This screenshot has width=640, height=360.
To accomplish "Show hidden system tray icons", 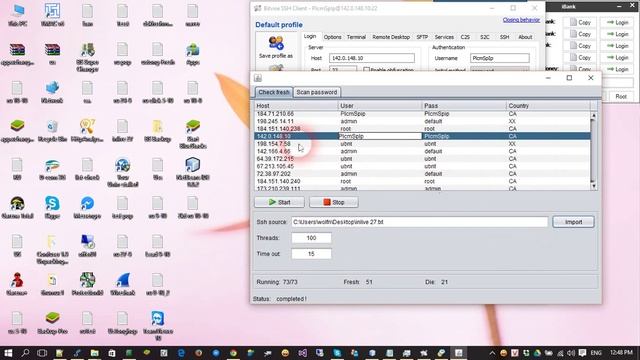I will pyautogui.click(x=492, y=353).
